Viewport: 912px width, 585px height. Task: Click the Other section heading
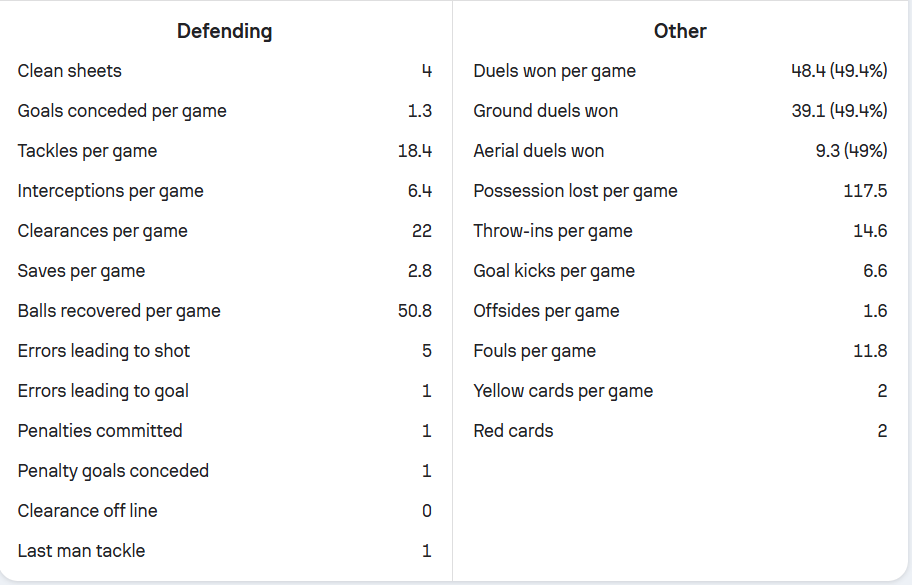[x=680, y=31]
